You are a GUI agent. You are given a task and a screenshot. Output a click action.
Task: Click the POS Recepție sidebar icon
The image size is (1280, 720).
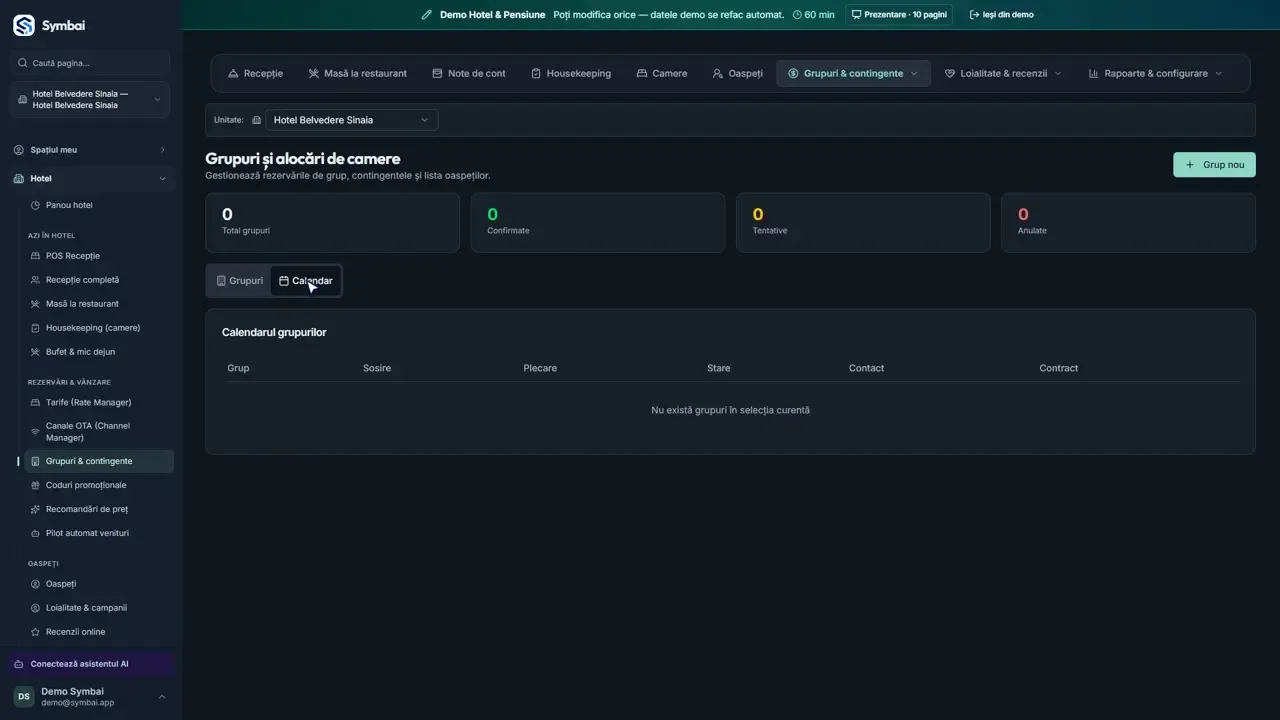(35, 256)
